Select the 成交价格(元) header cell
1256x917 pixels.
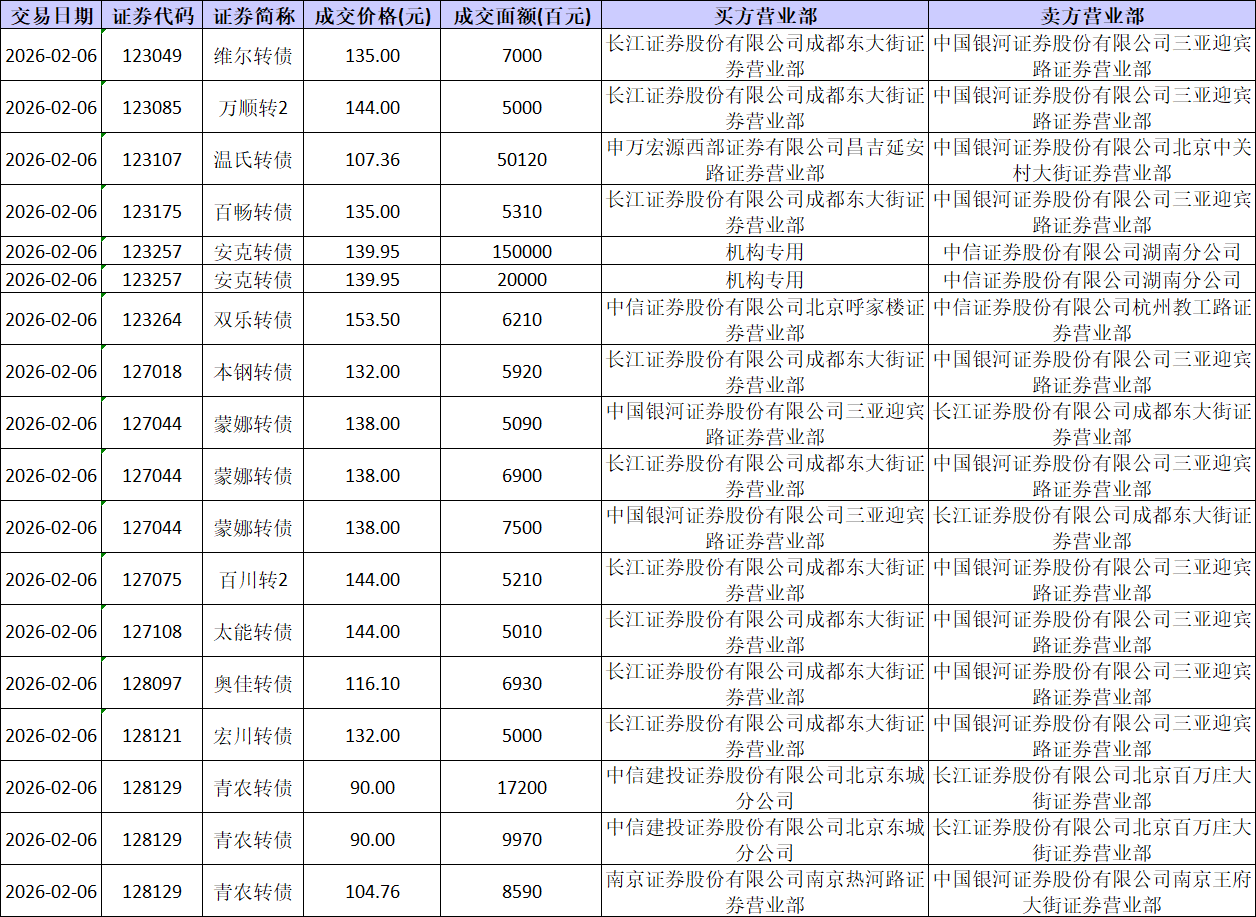pos(372,15)
